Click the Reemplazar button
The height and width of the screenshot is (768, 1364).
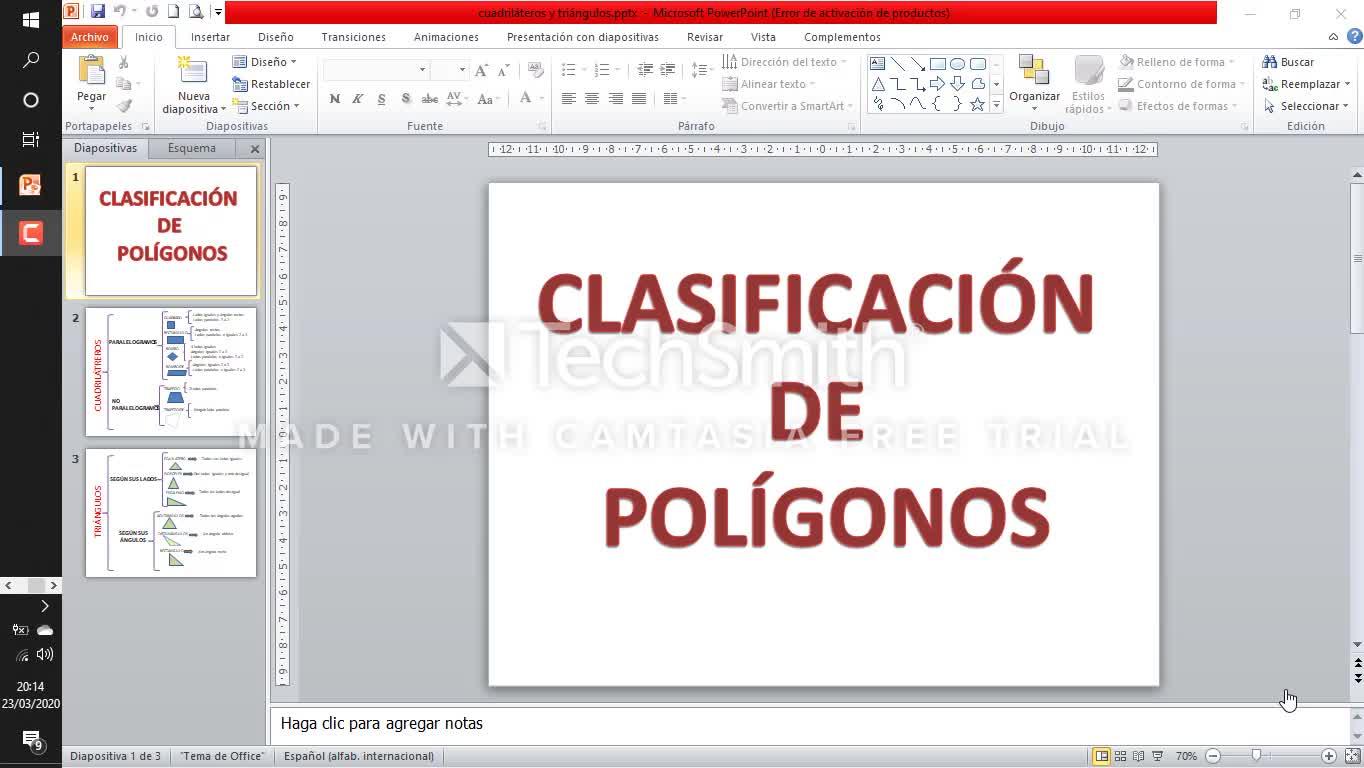coord(1306,84)
